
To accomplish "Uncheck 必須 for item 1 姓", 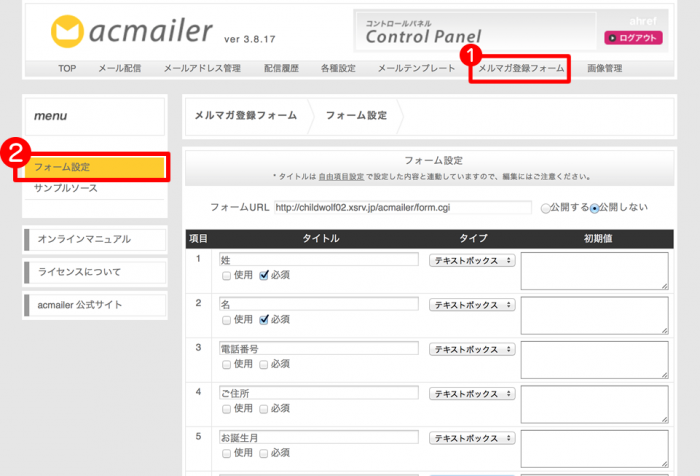I will (264, 275).
